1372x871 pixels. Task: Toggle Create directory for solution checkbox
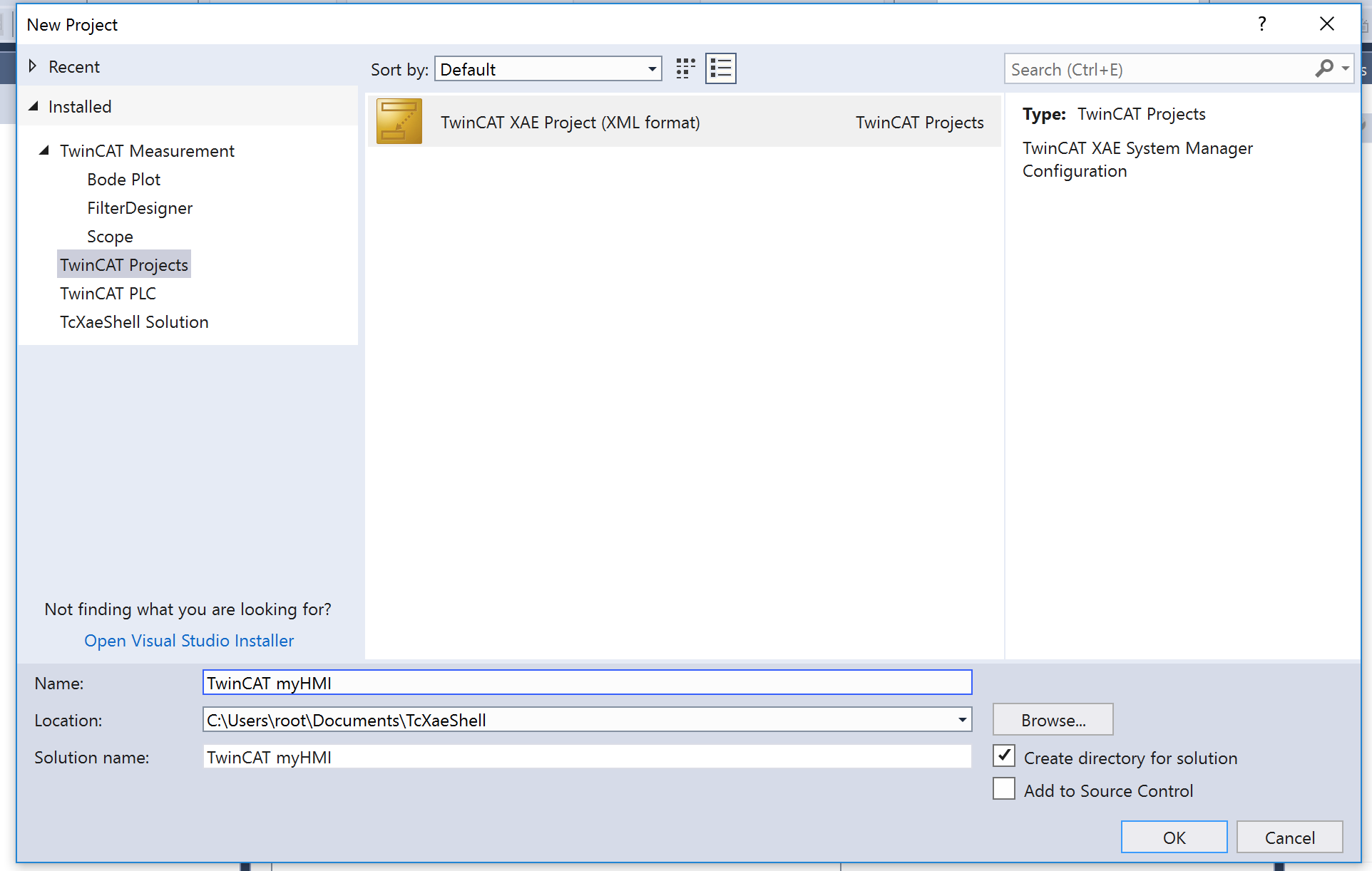[x=1004, y=756]
